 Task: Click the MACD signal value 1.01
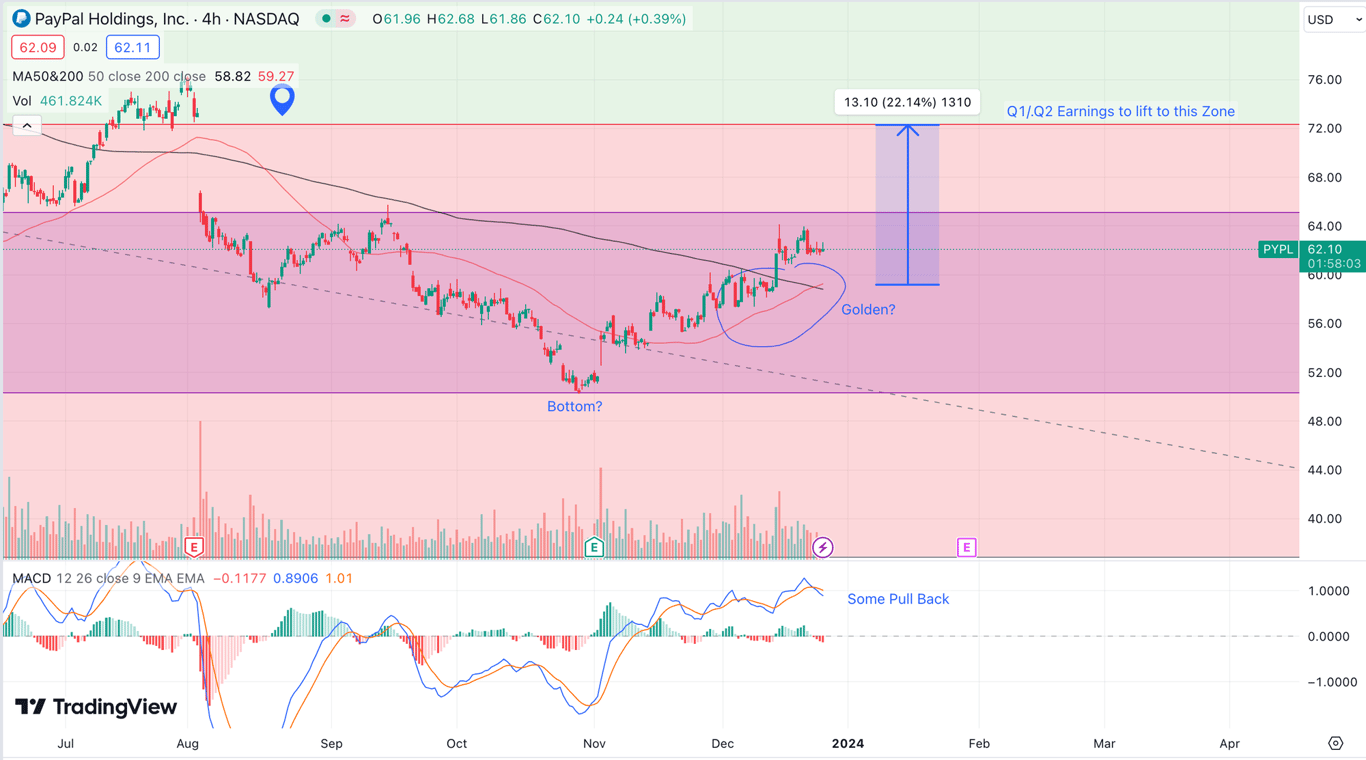(x=339, y=578)
